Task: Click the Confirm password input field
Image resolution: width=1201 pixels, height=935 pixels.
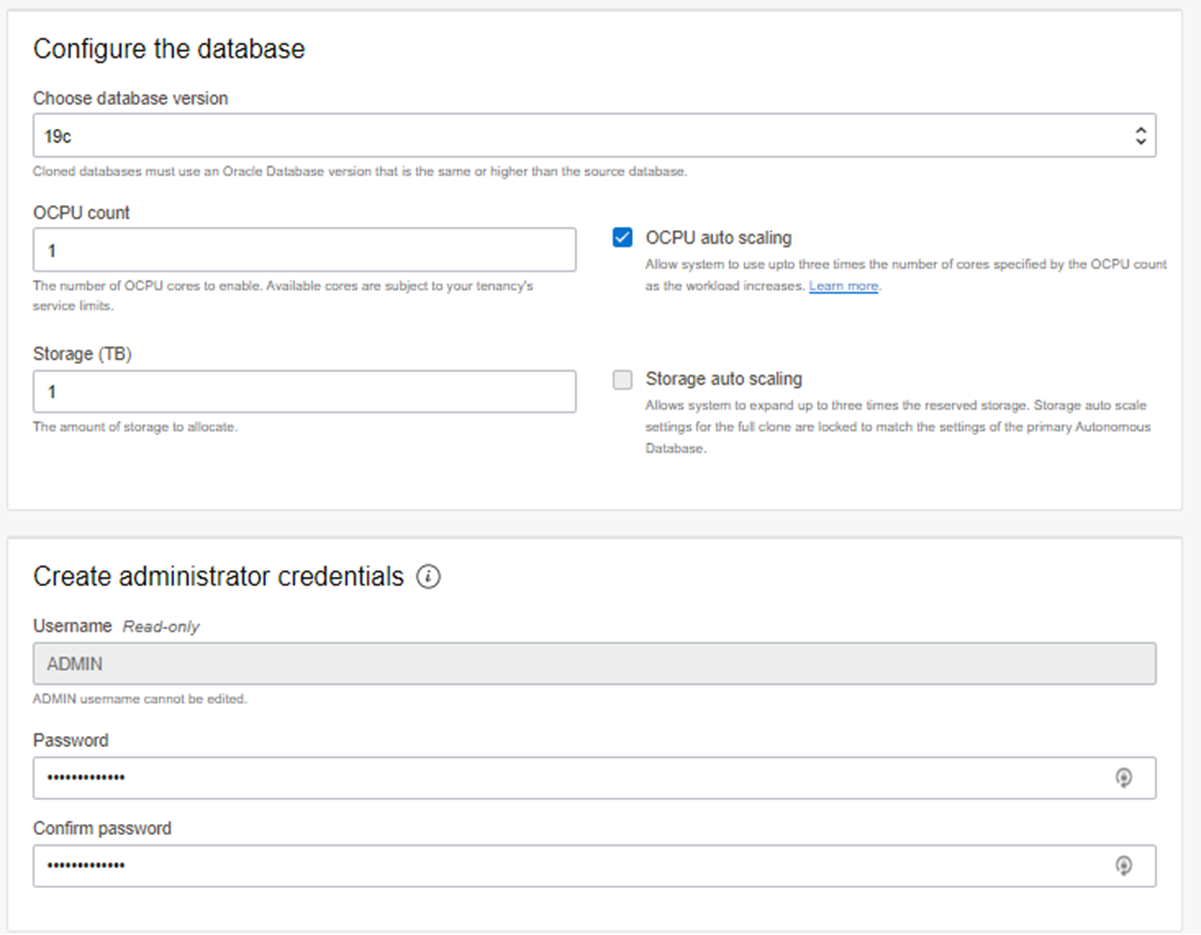Action: click(500, 866)
